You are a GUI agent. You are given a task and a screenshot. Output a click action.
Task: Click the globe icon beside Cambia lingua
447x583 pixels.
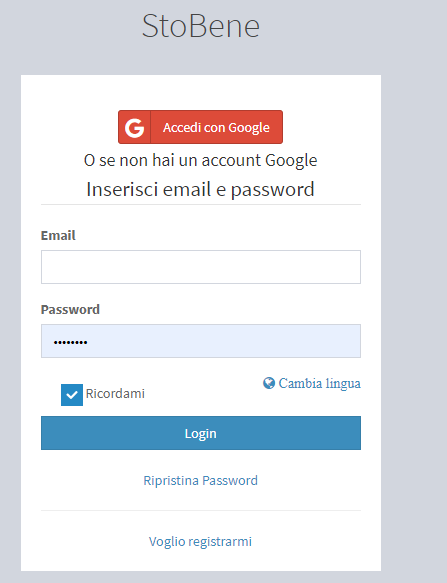point(268,383)
